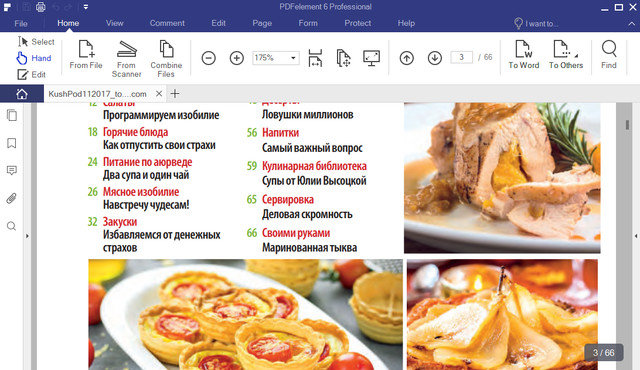The height and width of the screenshot is (370, 640).
Task: Click 'Сервировка' heading
Action: pyautogui.click(x=288, y=199)
